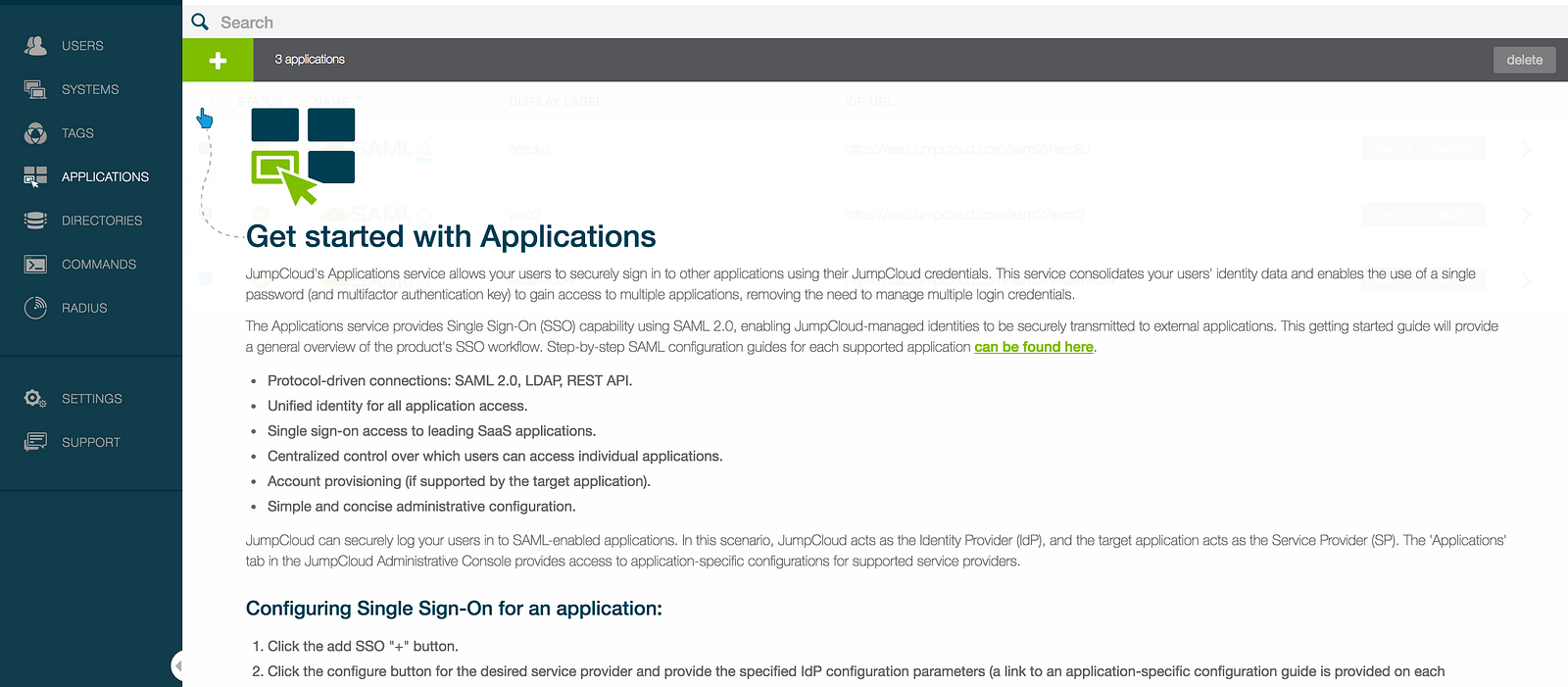
Task: Click the Directories sidebar icon
Action: (x=35, y=221)
